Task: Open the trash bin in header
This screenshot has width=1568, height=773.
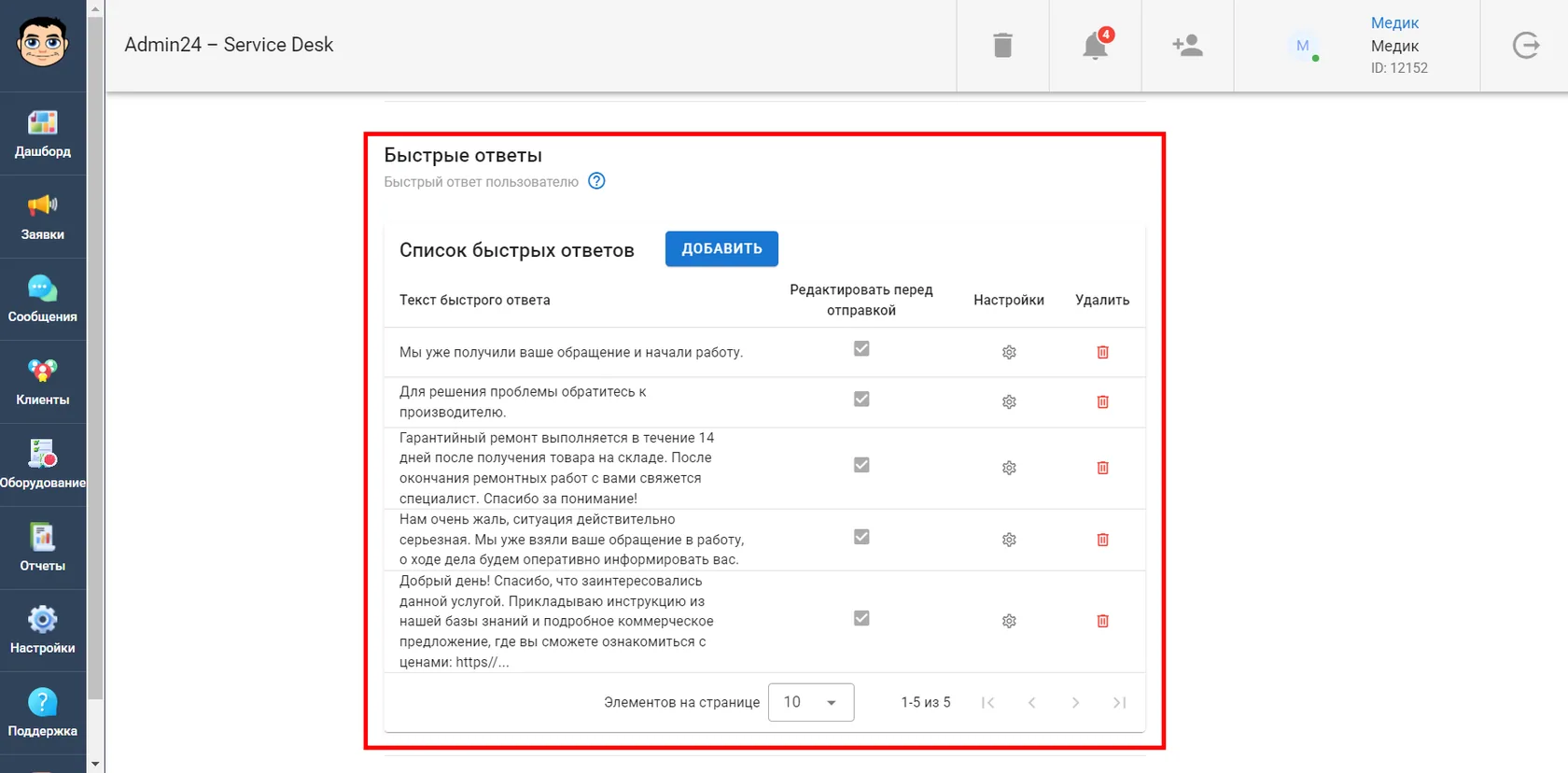Action: point(1002,45)
